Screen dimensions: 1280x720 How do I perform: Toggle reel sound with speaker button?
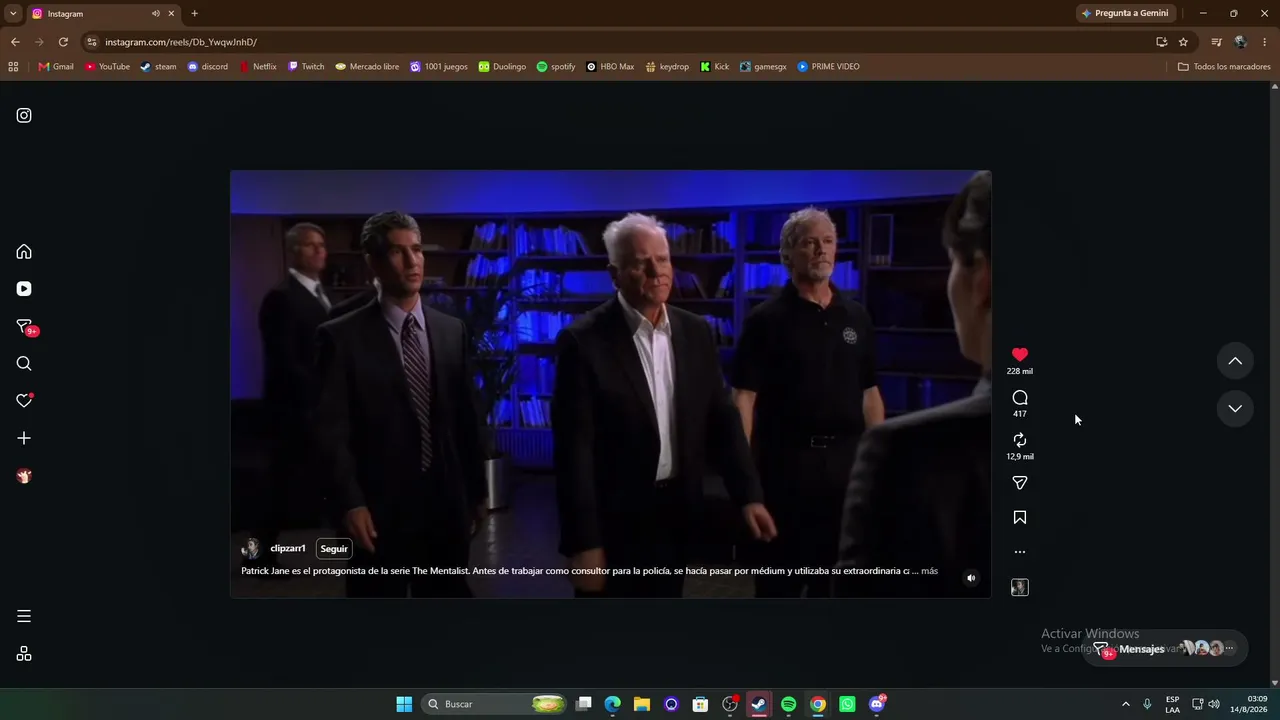971,578
